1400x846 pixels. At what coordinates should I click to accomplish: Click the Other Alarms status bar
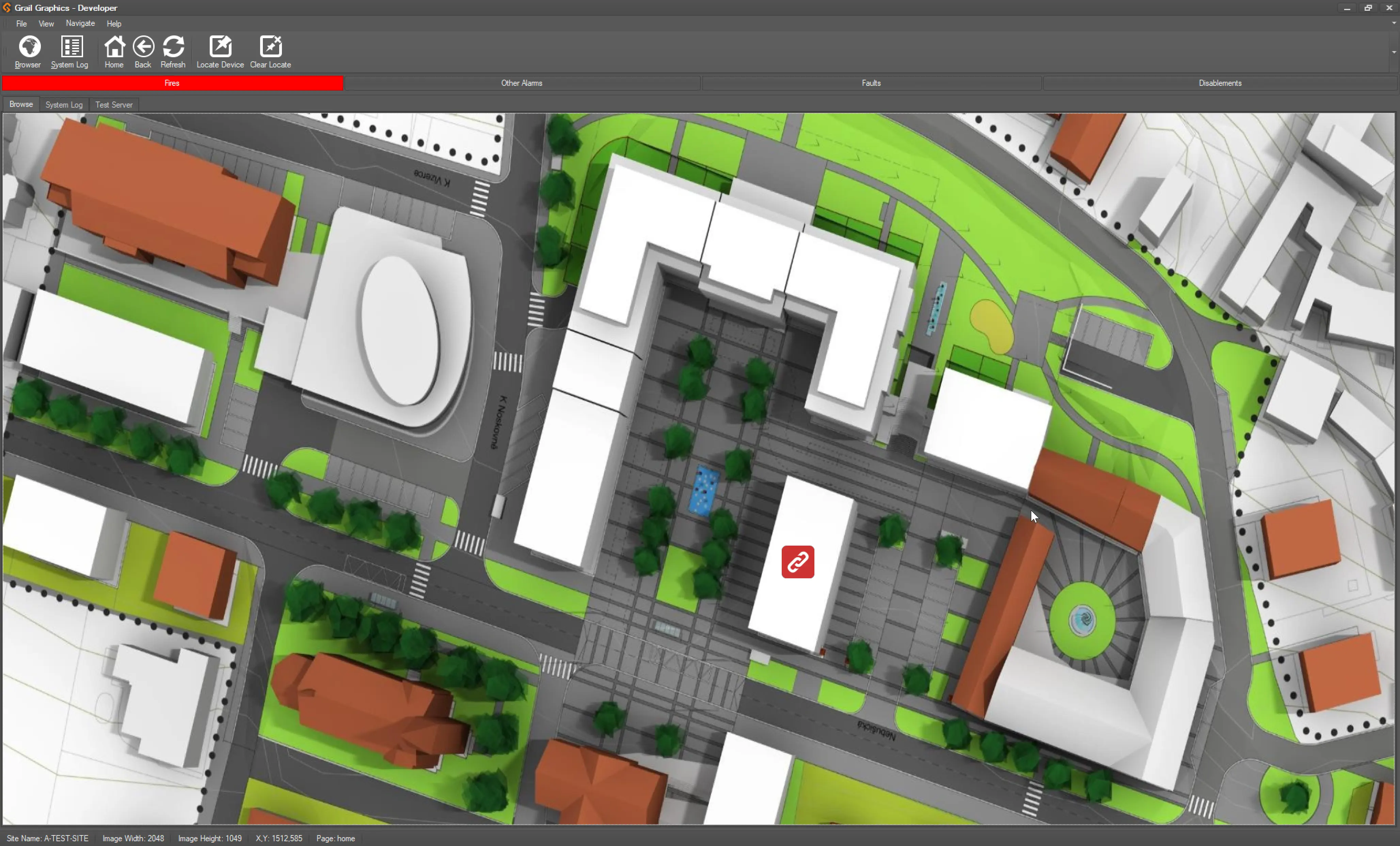tap(522, 83)
